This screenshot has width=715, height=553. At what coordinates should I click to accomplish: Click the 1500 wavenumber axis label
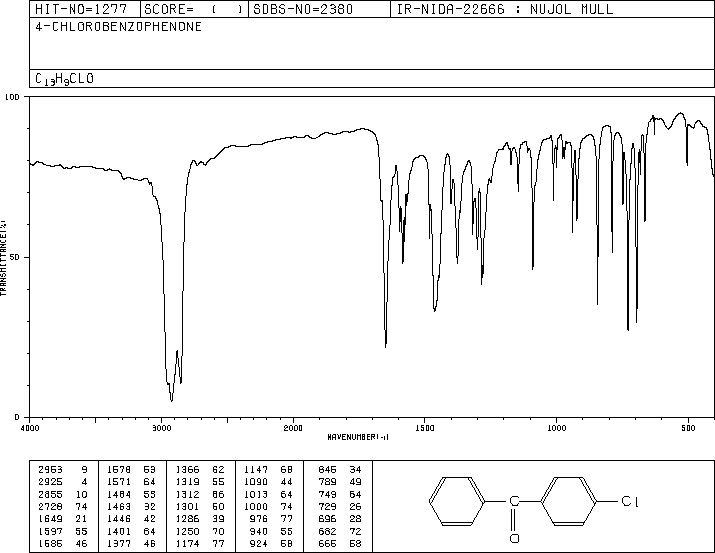tap(425, 428)
